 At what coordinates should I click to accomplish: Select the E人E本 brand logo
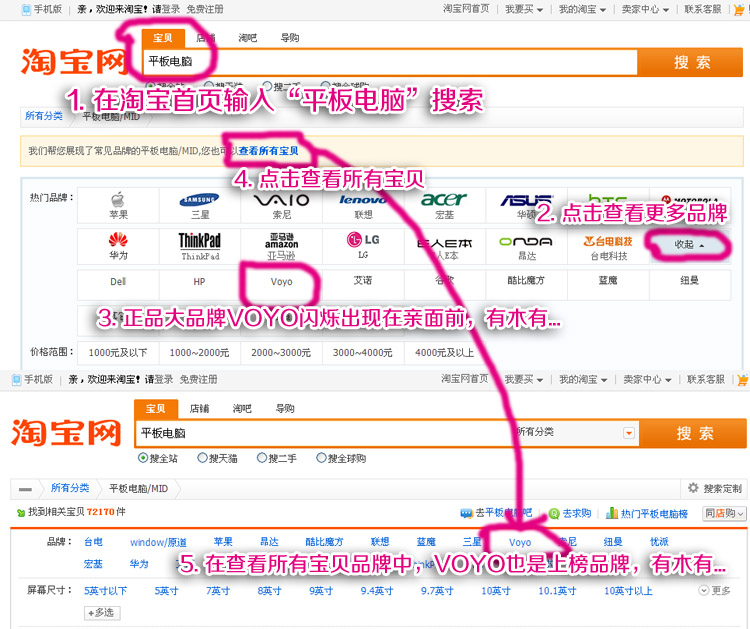pyautogui.click(x=445, y=243)
